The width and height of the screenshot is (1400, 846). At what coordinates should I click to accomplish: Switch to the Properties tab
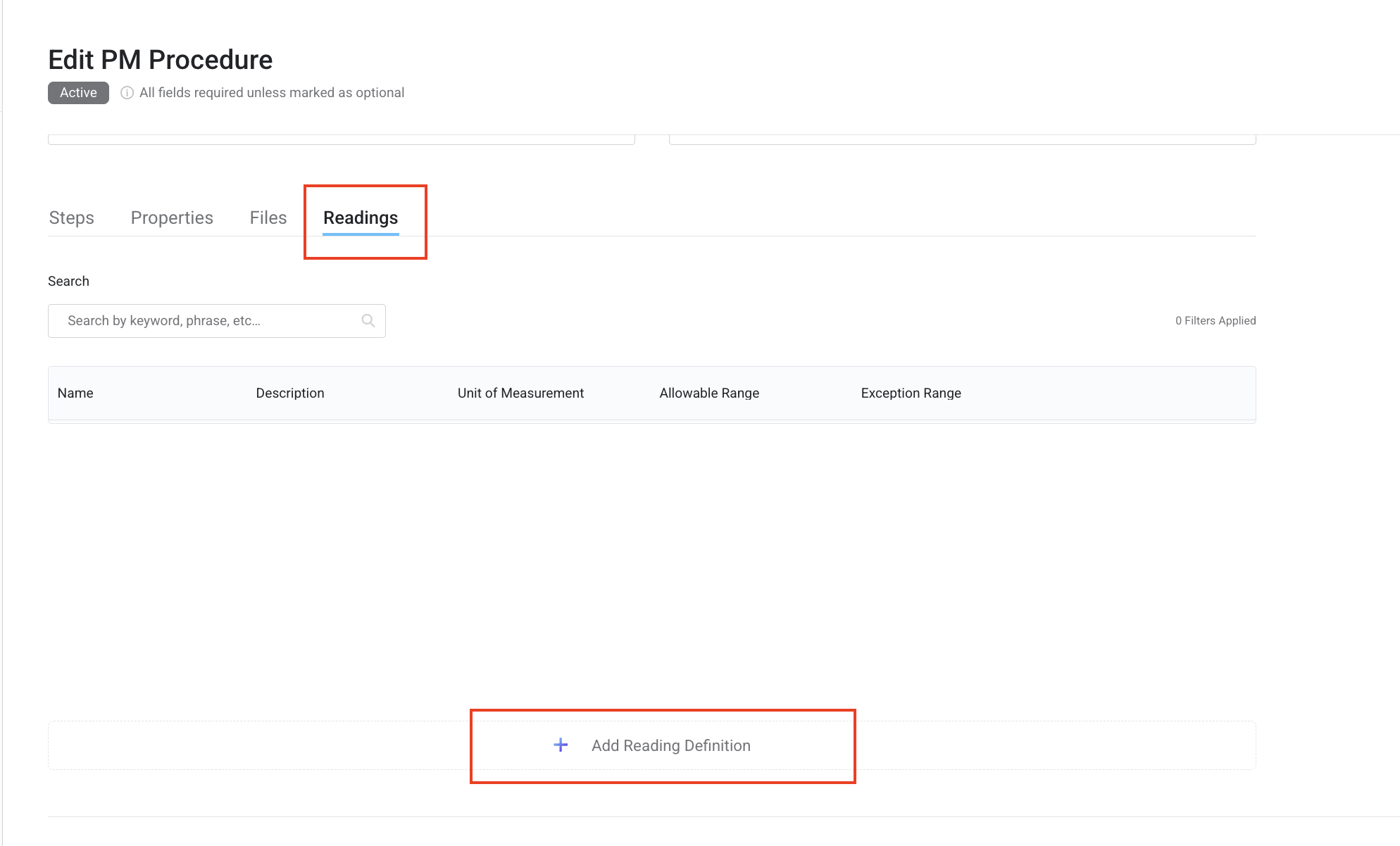click(x=172, y=218)
